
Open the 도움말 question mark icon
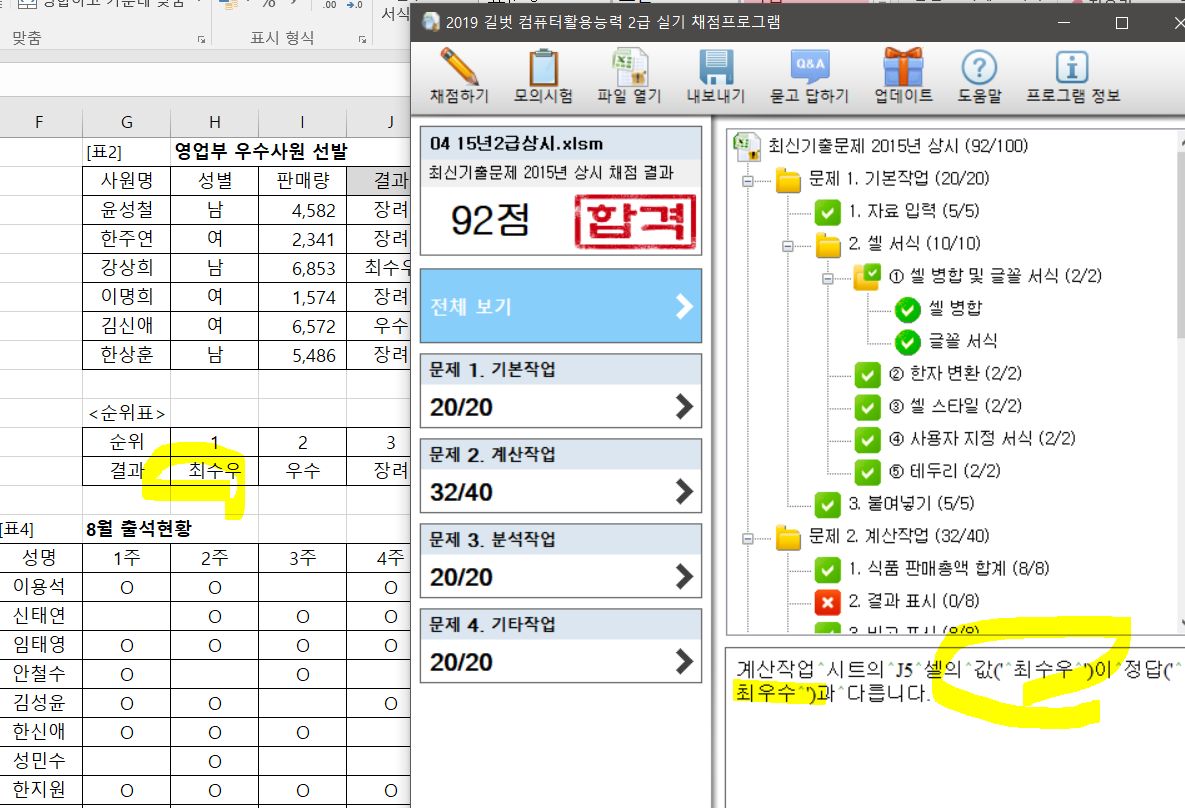[x=979, y=68]
